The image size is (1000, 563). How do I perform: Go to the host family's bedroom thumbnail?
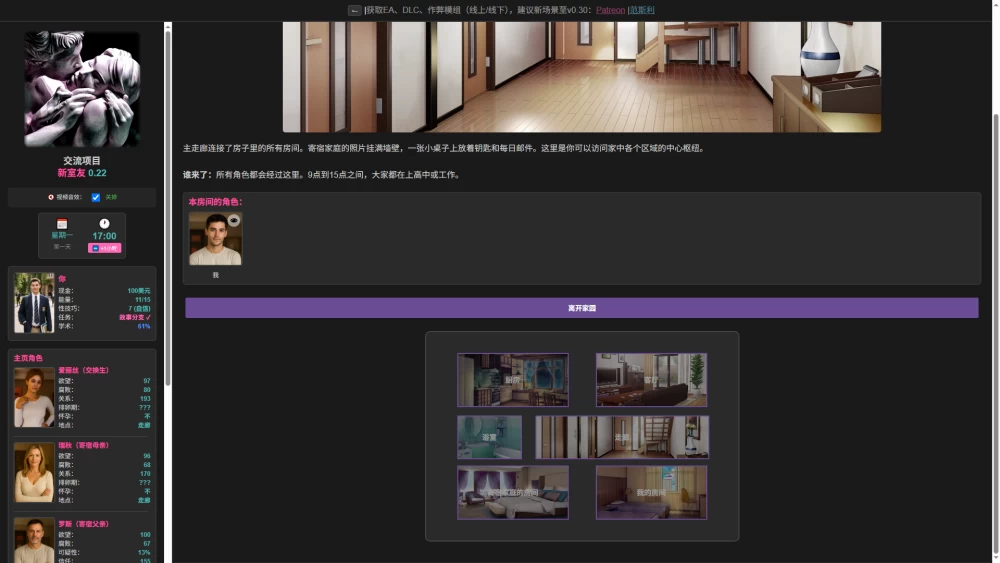513,492
